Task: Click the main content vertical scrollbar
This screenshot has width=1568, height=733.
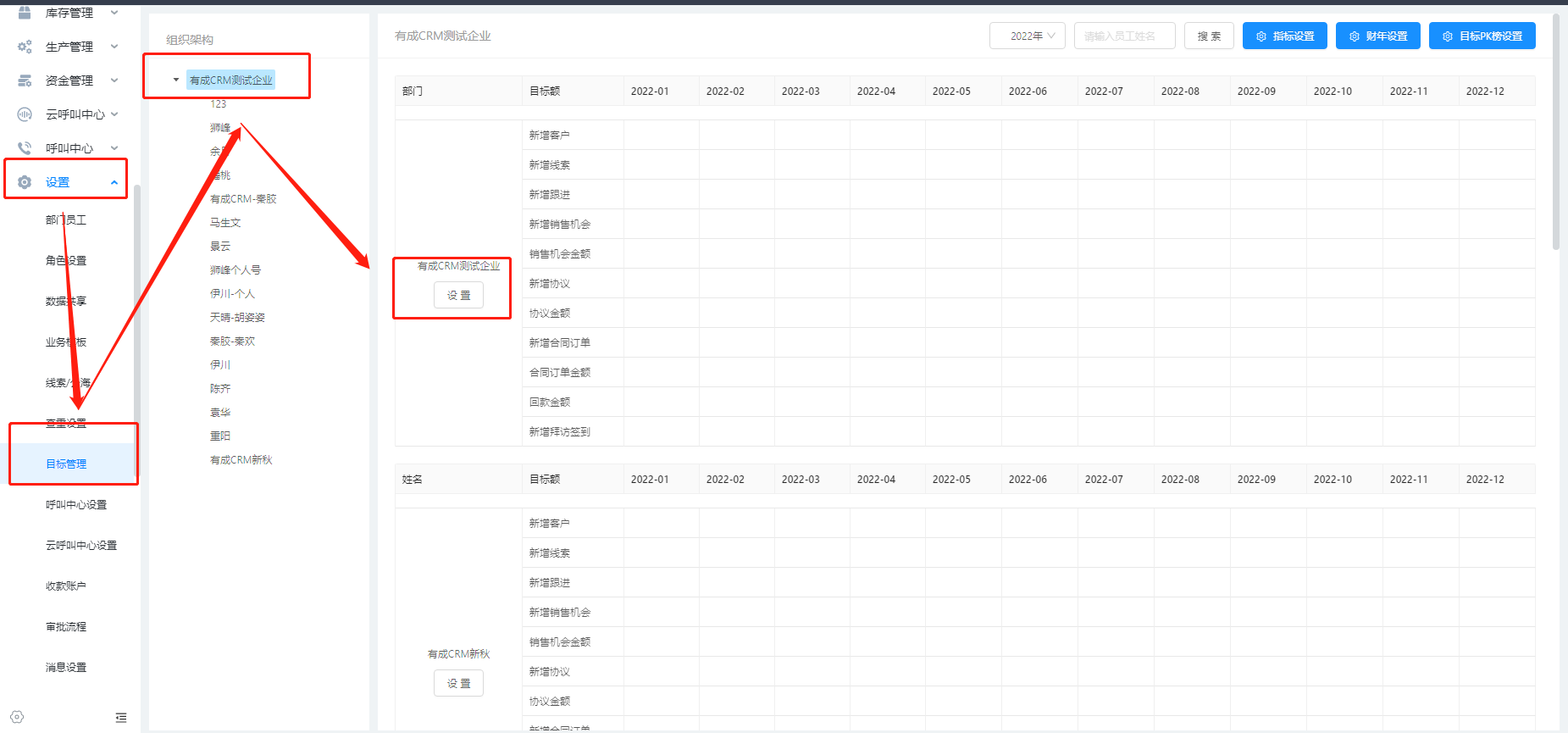Action: coord(1555,131)
